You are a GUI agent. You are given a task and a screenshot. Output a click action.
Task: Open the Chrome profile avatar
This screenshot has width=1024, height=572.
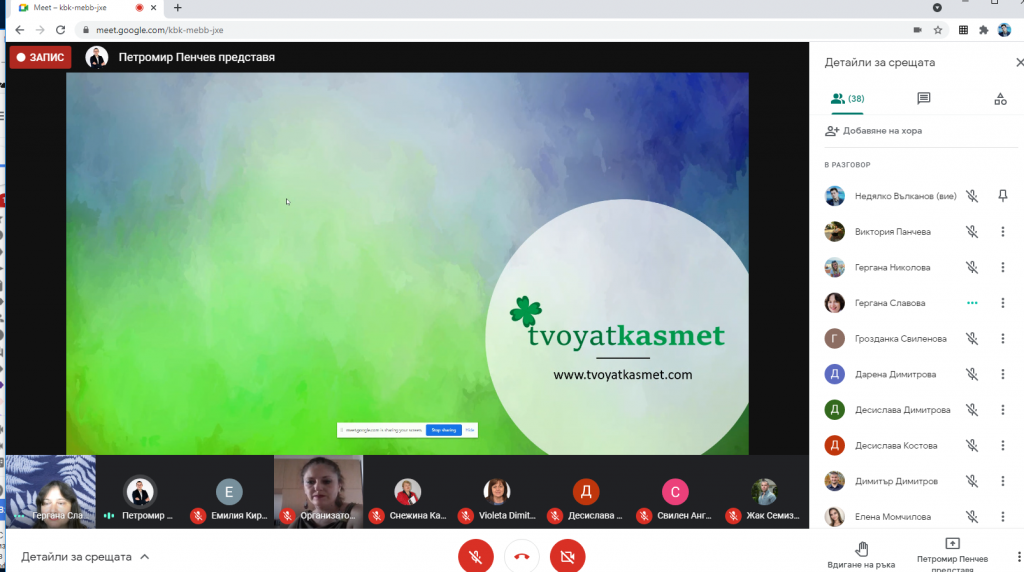1004,30
